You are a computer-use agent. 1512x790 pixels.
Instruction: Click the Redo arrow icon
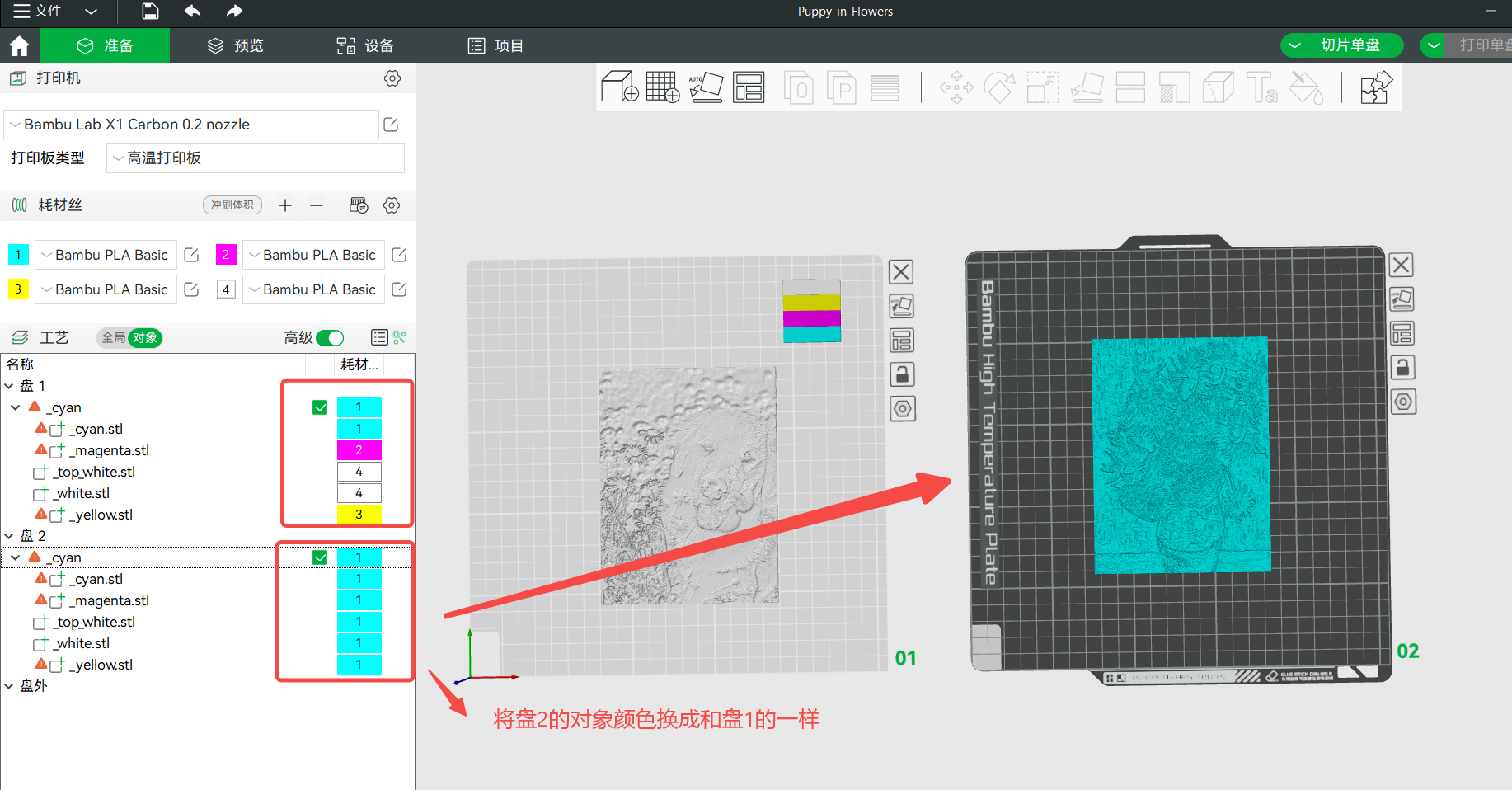point(234,12)
